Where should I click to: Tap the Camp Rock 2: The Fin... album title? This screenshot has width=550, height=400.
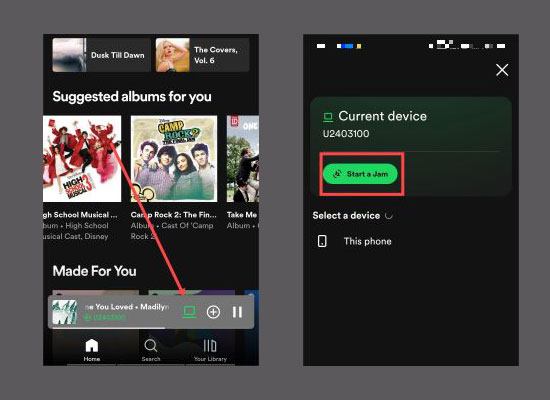point(174,214)
